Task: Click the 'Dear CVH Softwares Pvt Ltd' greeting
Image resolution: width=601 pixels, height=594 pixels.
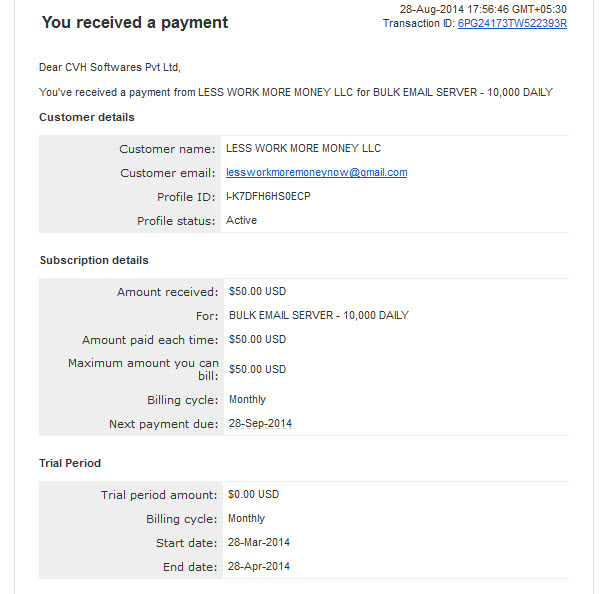Action: coord(110,68)
